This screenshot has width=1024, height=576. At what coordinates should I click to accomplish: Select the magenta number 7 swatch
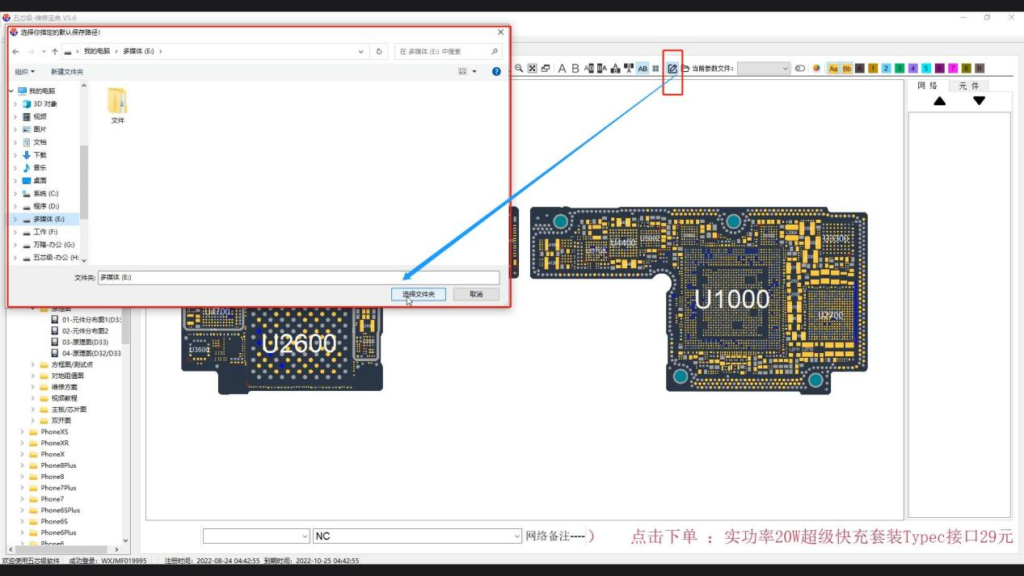[953, 68]
